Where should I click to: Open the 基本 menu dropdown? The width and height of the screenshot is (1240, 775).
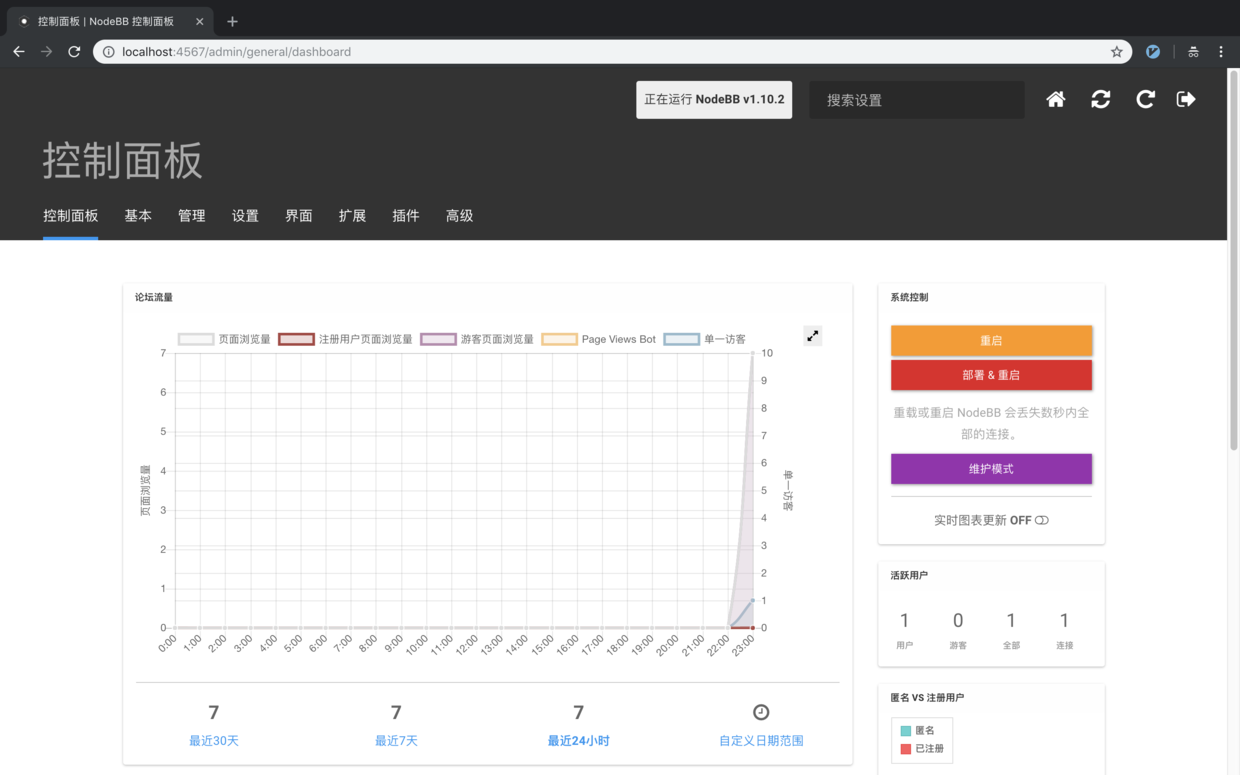coord(138,216)
